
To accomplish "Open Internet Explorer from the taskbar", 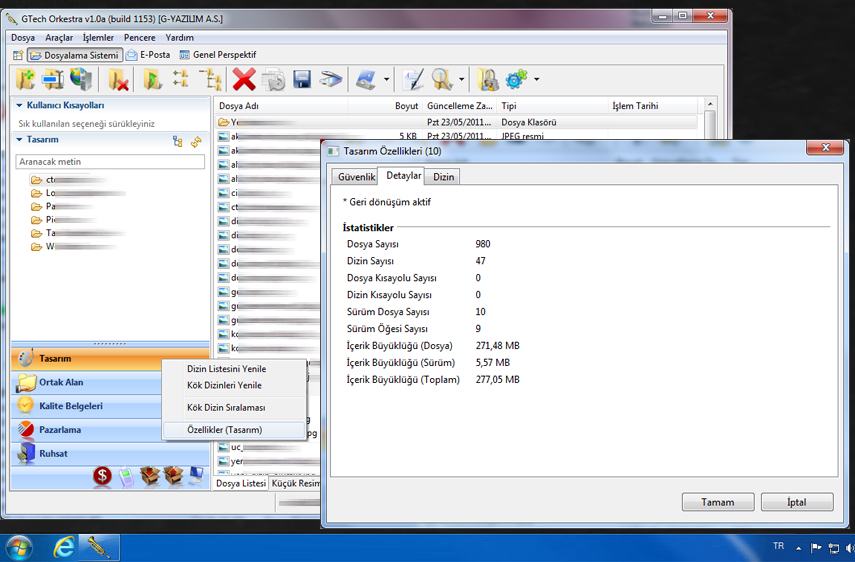I will (65, 547).
